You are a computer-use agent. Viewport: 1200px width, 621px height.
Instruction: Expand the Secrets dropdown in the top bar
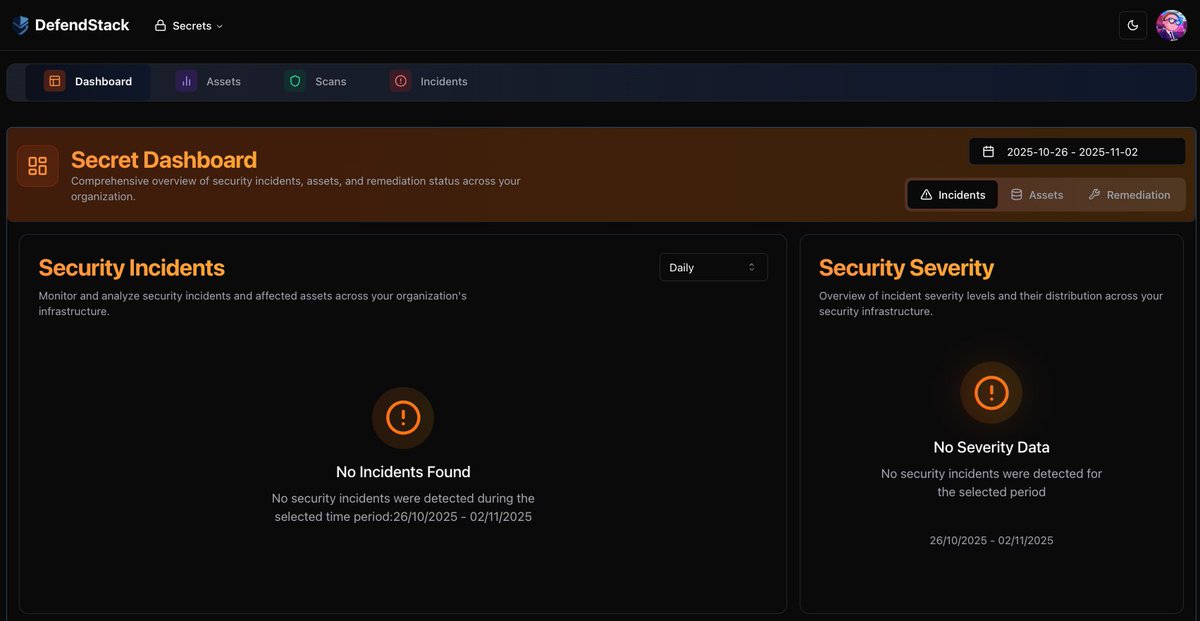(189, 25)
